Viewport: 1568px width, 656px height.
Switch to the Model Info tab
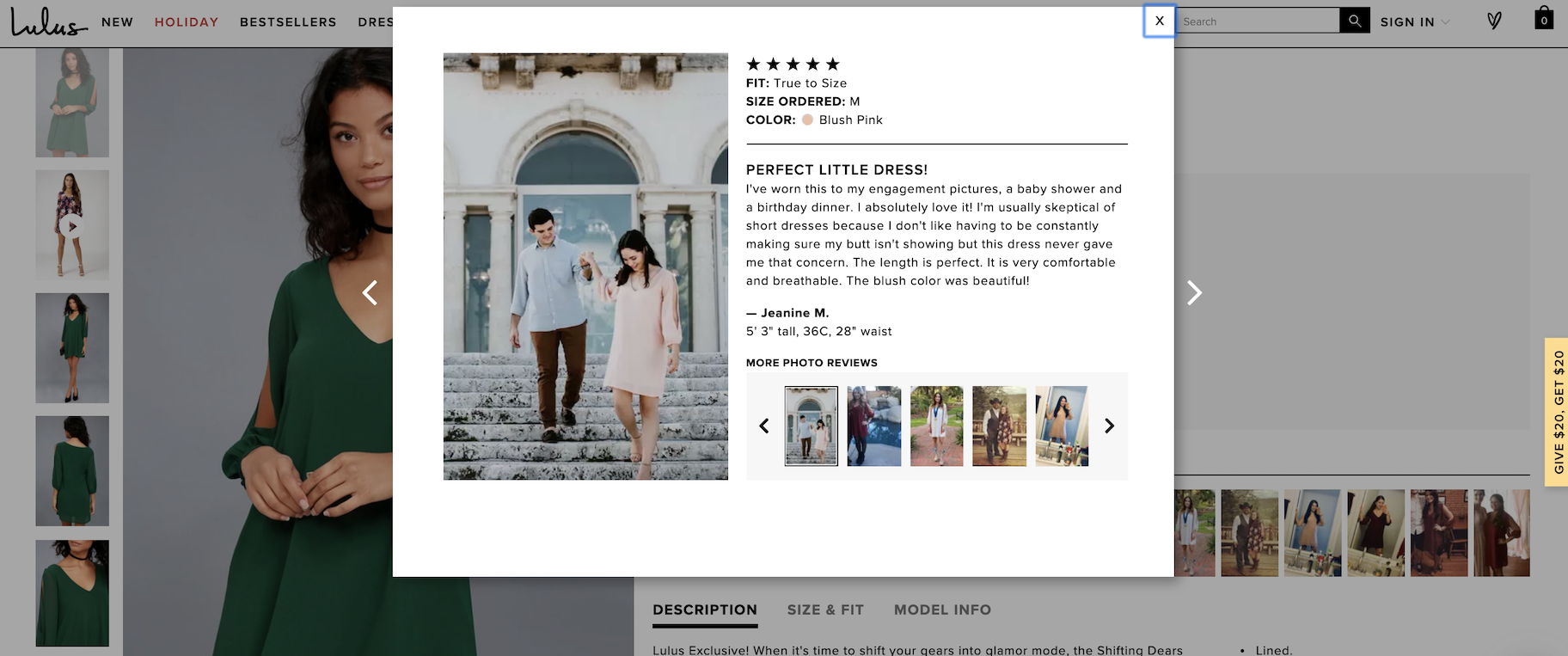coord(942,610)
